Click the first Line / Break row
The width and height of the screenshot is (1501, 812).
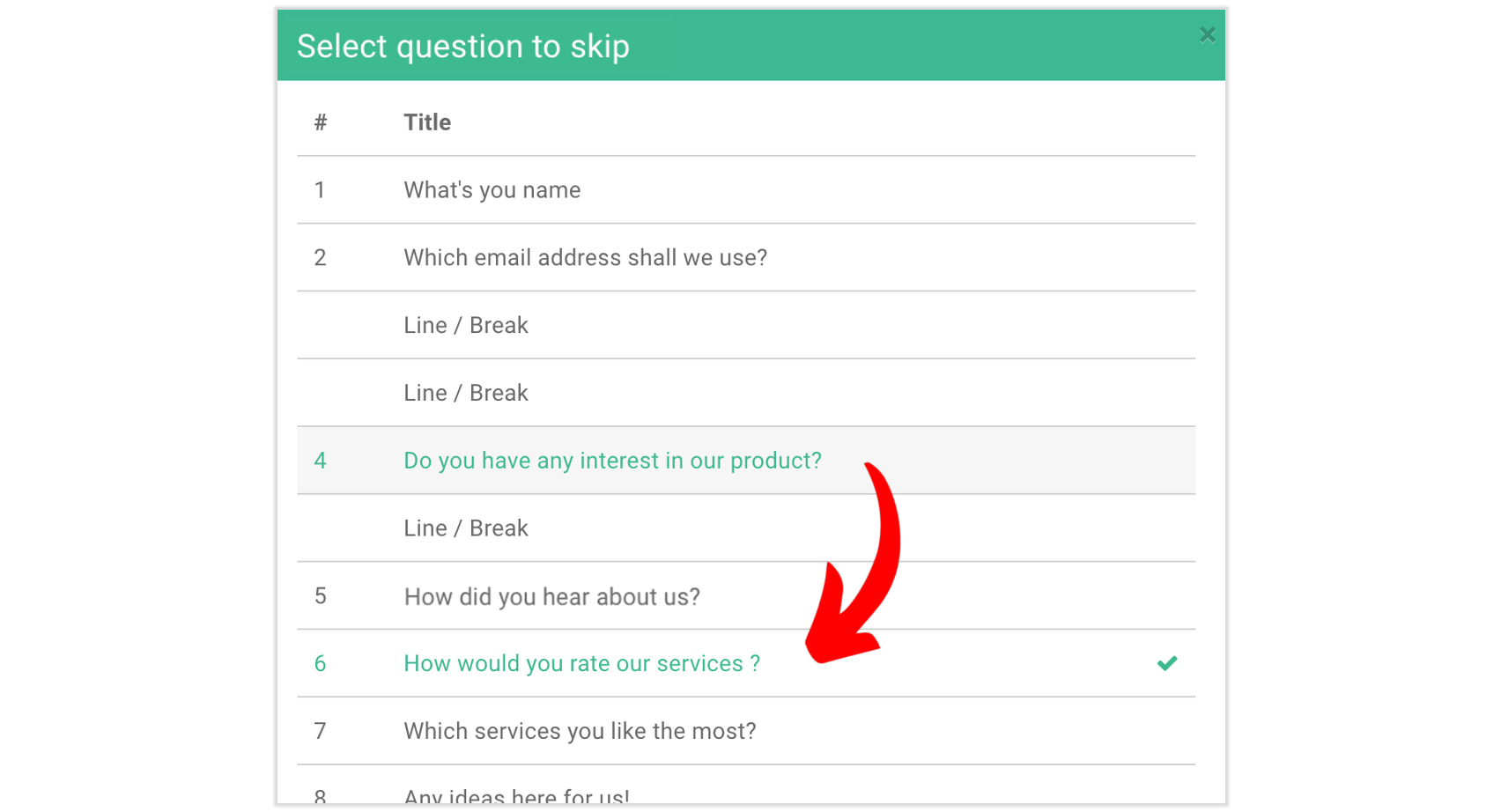(x=465, y=325)
